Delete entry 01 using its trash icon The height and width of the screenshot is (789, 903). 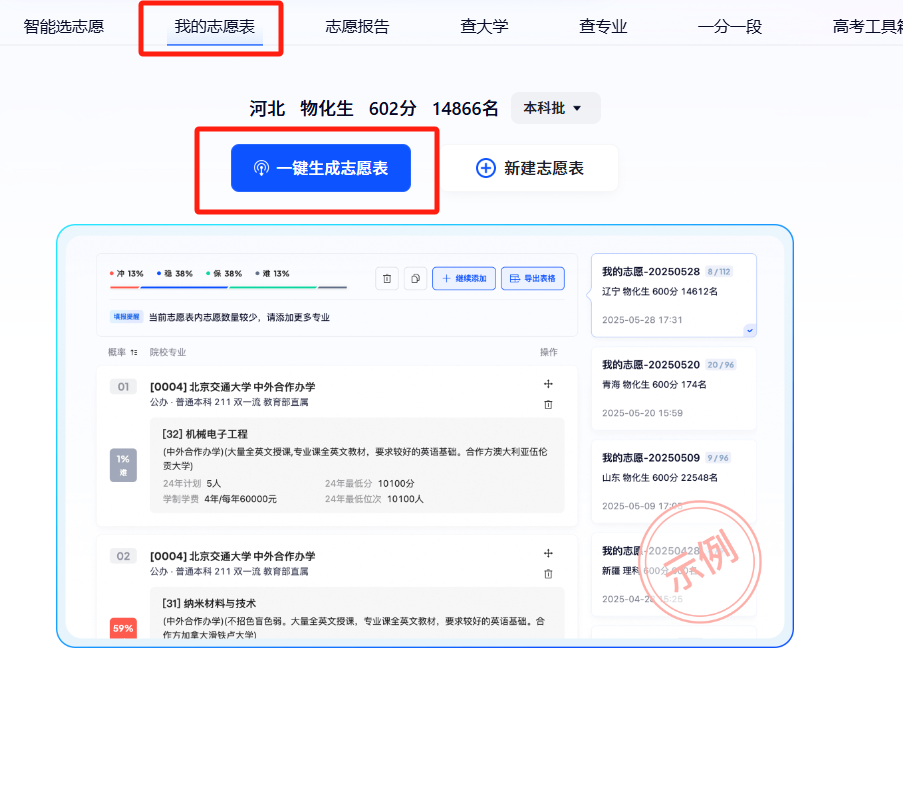[x=548, y=405]
